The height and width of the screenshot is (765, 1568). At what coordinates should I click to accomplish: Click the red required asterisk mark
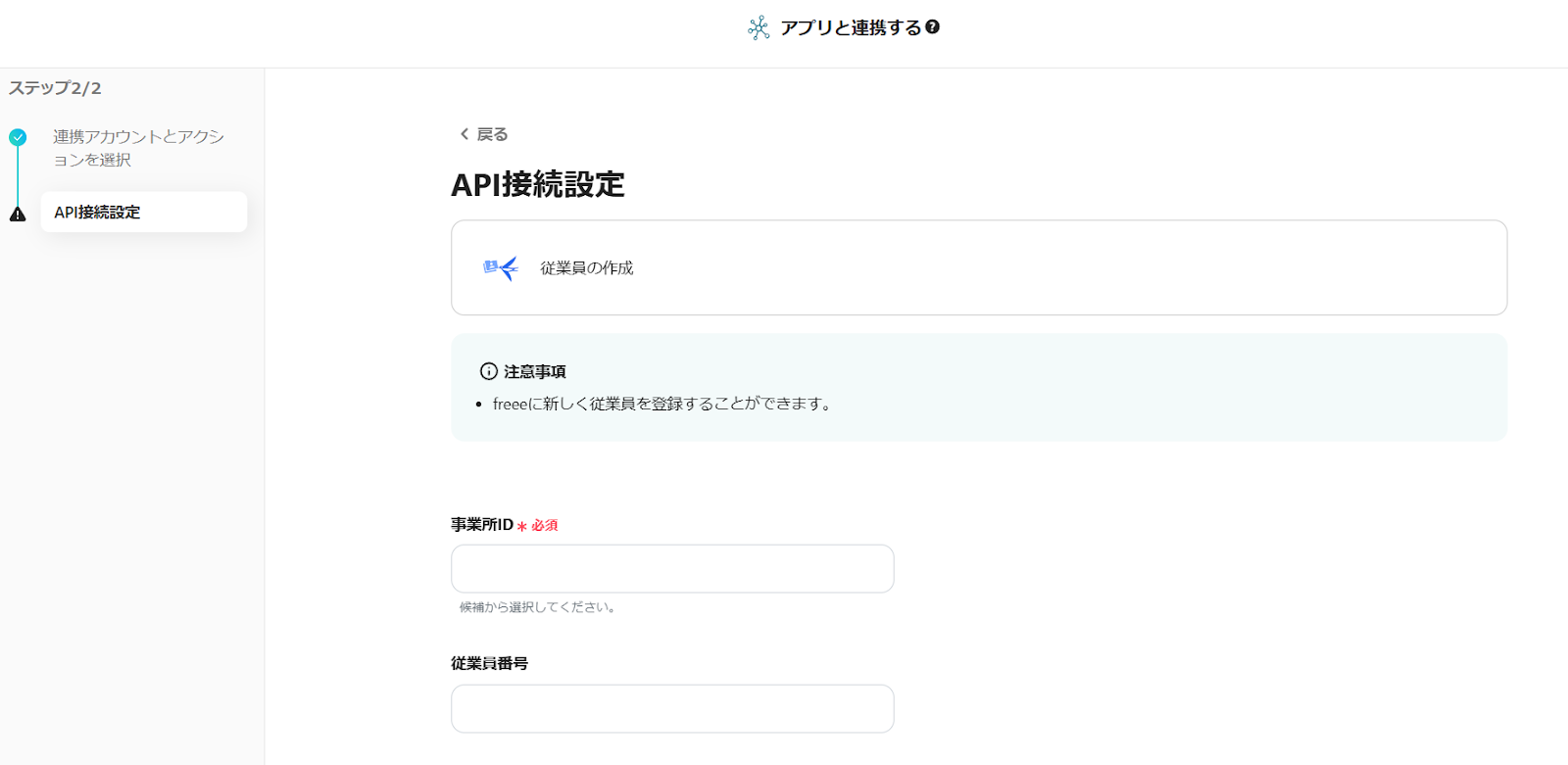[522, 526]
